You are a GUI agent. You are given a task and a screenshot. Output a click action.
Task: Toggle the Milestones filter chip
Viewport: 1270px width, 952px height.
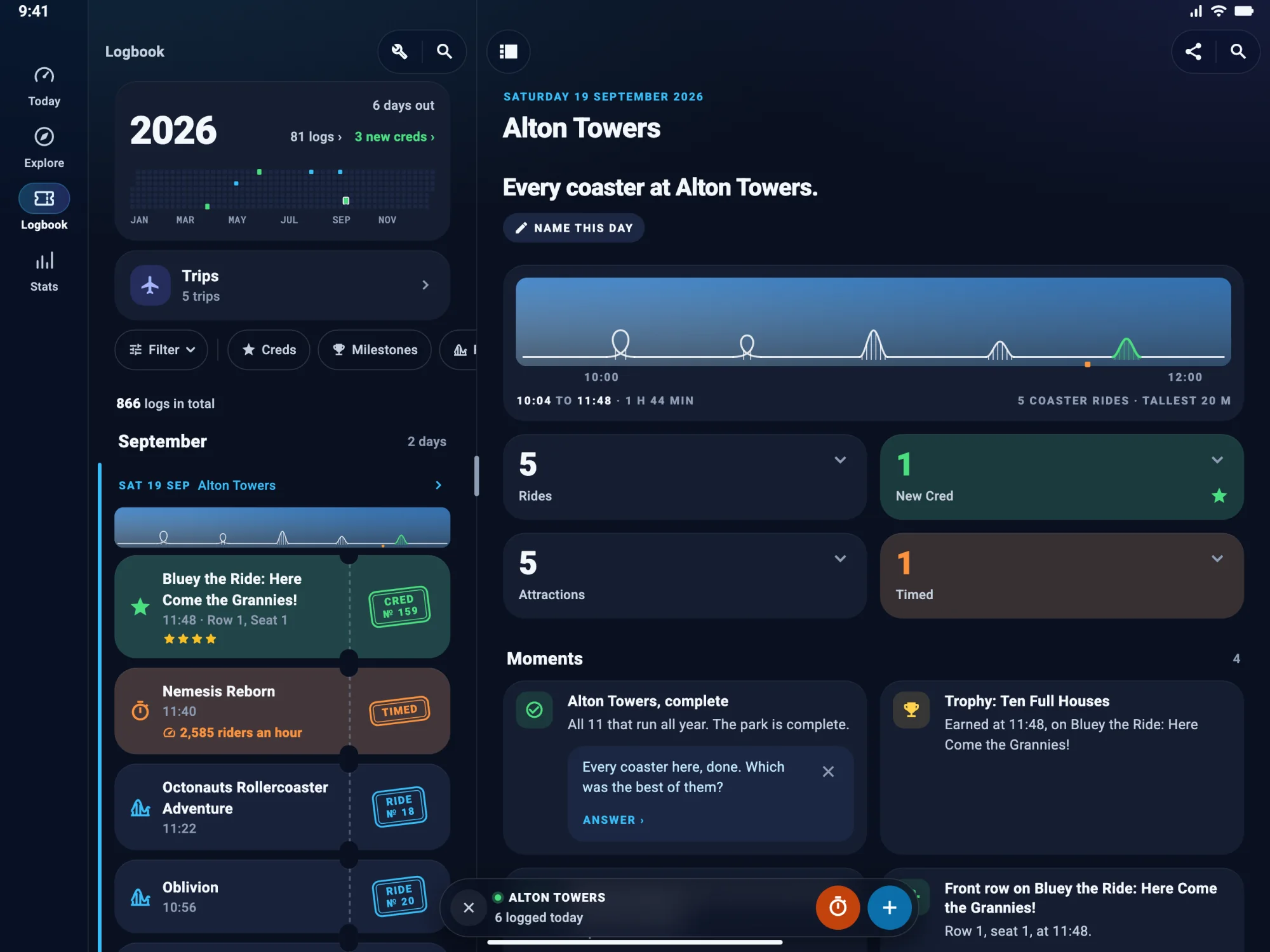[375, 350]
